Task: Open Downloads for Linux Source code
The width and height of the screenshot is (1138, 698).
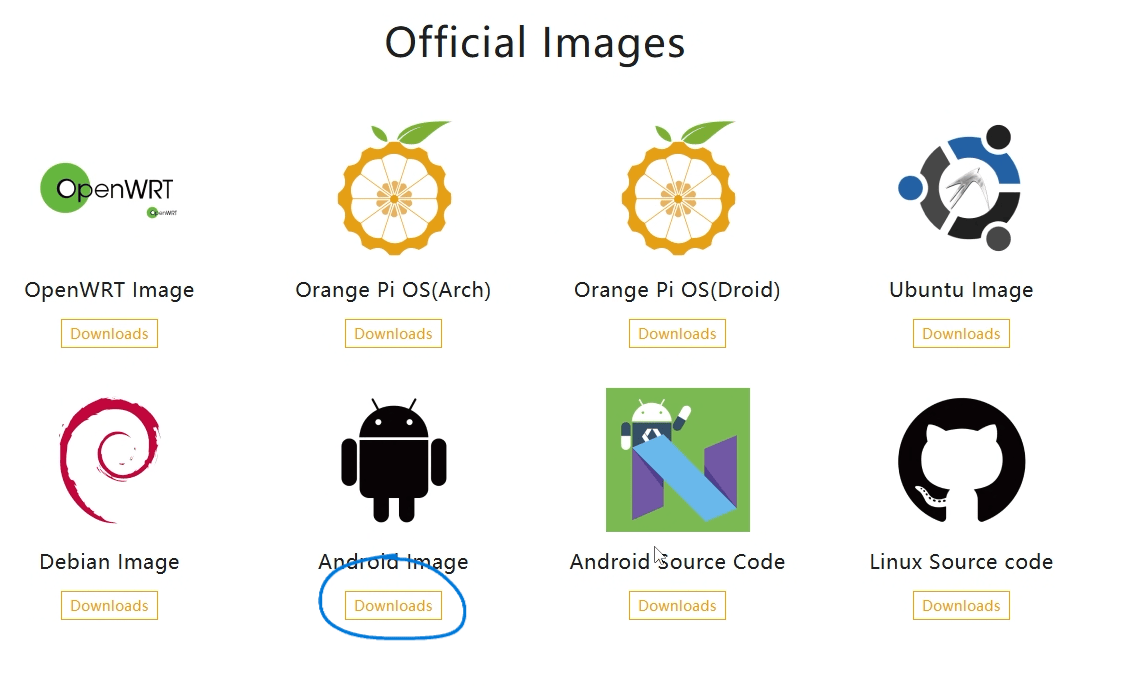Action: pyautogui.click(x=961, y=606)
